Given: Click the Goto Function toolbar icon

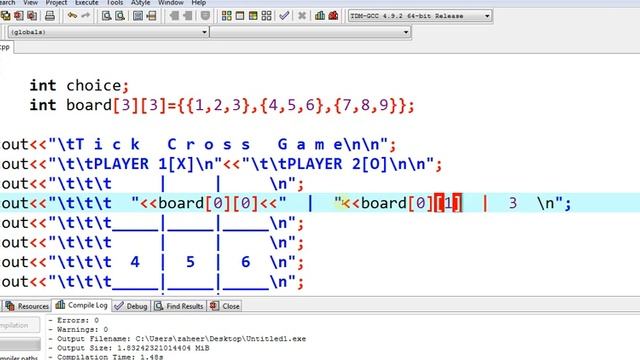Looking at the screenshot, I should pyautogui.click(x=138, y=16).
